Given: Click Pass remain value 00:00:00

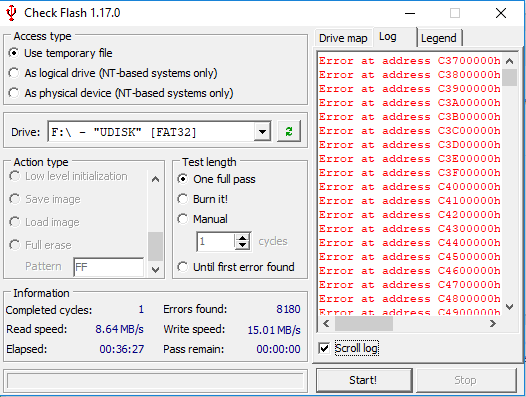Looking at the screenshot, I should tap(278, 349).
